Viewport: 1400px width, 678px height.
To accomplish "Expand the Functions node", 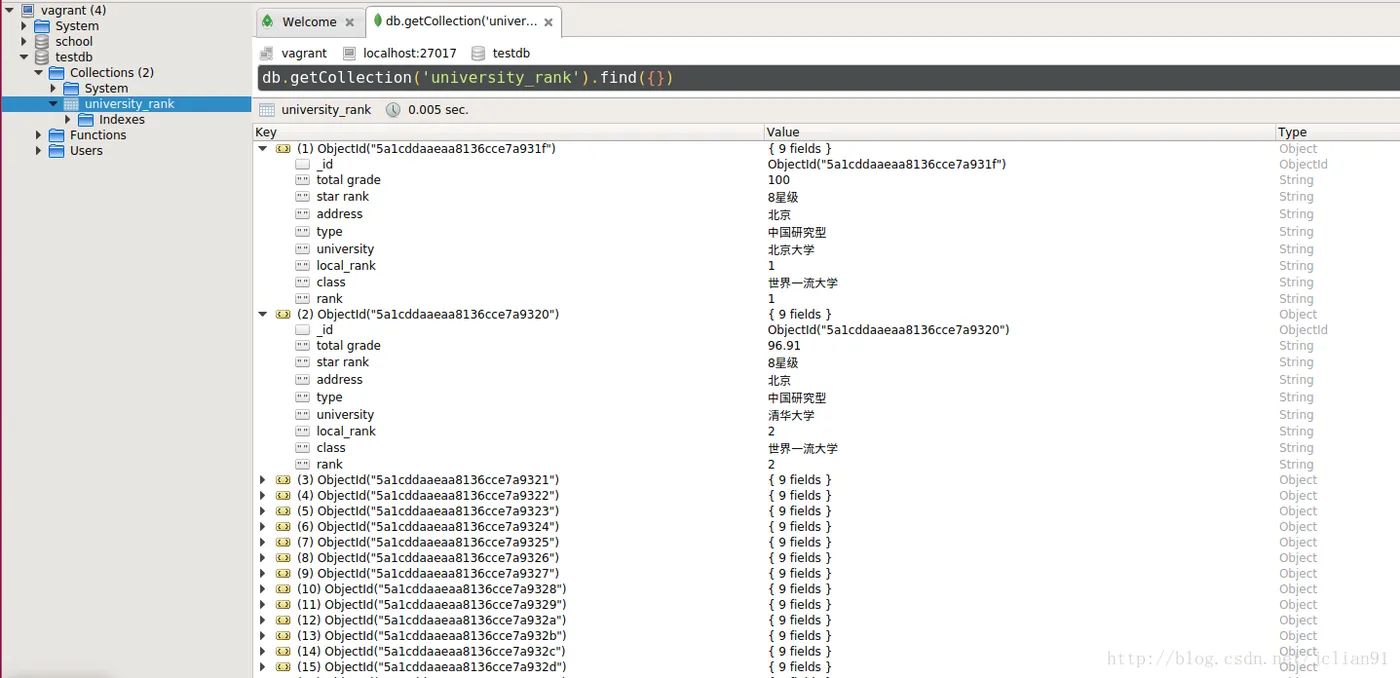I will tap(38, 135).
